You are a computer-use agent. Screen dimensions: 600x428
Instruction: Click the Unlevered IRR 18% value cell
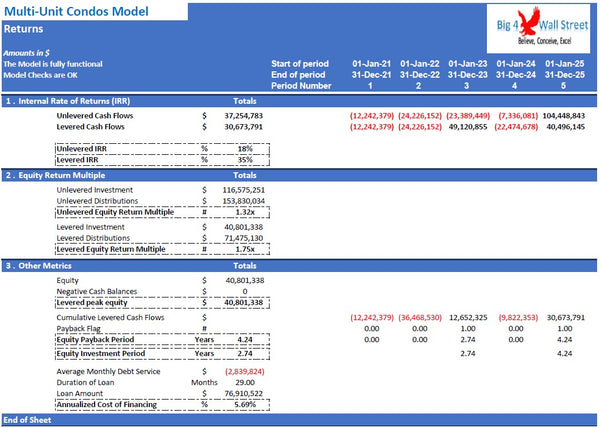click(x=245, y=148)
